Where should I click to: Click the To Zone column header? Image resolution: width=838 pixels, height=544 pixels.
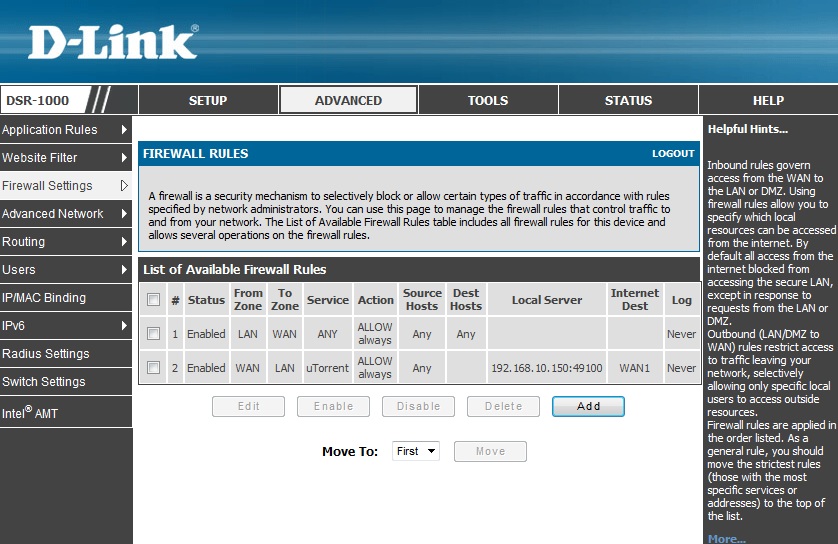(x=285, y=299)
